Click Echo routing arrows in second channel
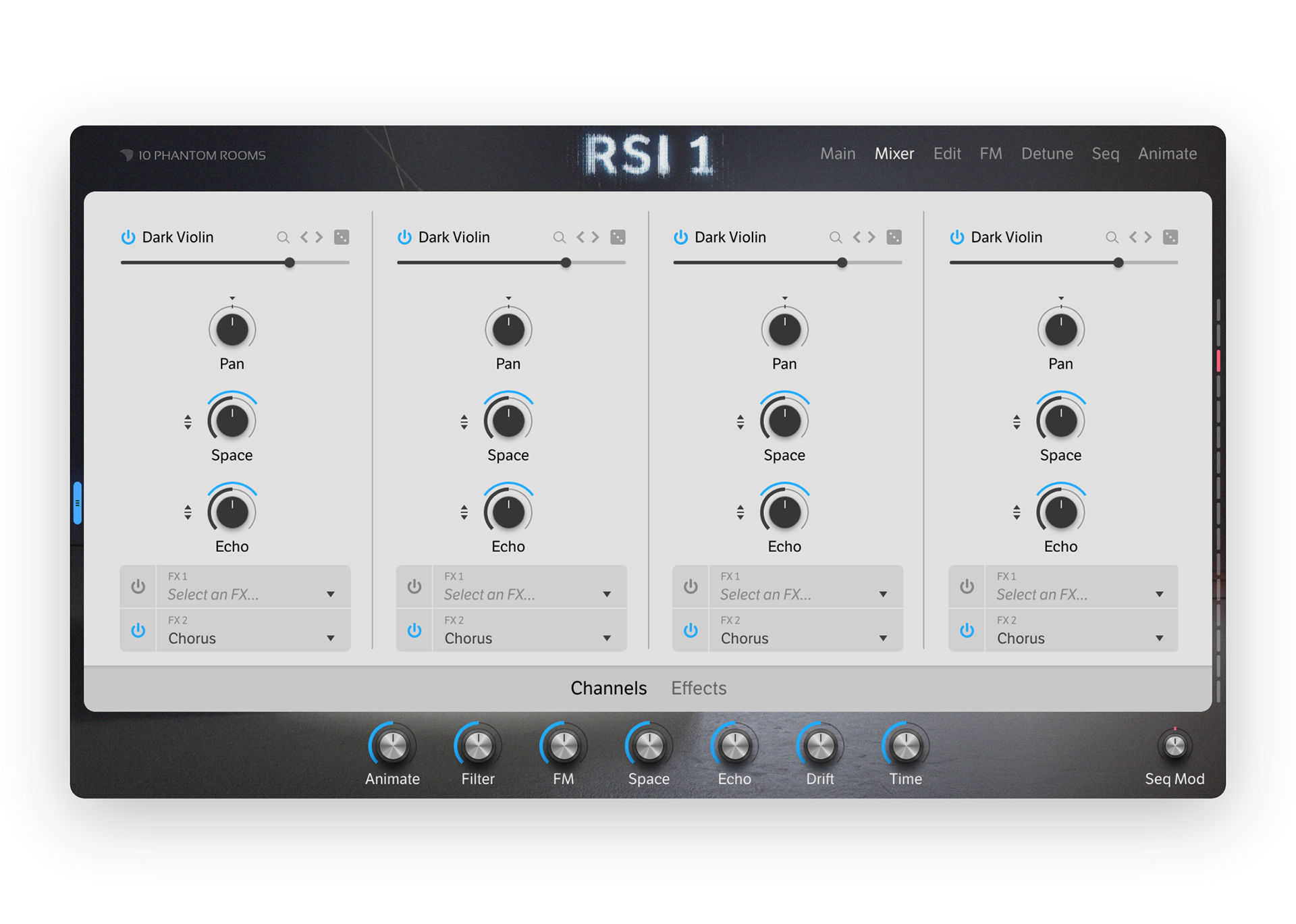Viewport: 1296px width, 924px height. point(464,512)
